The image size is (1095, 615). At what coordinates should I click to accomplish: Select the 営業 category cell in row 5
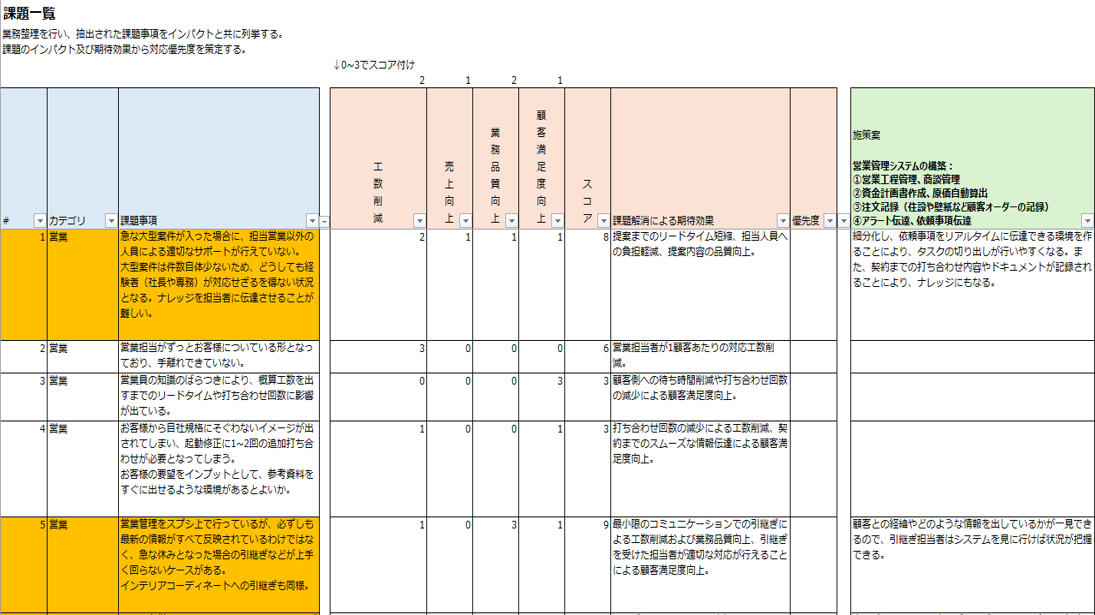click(x=82, y=565)
